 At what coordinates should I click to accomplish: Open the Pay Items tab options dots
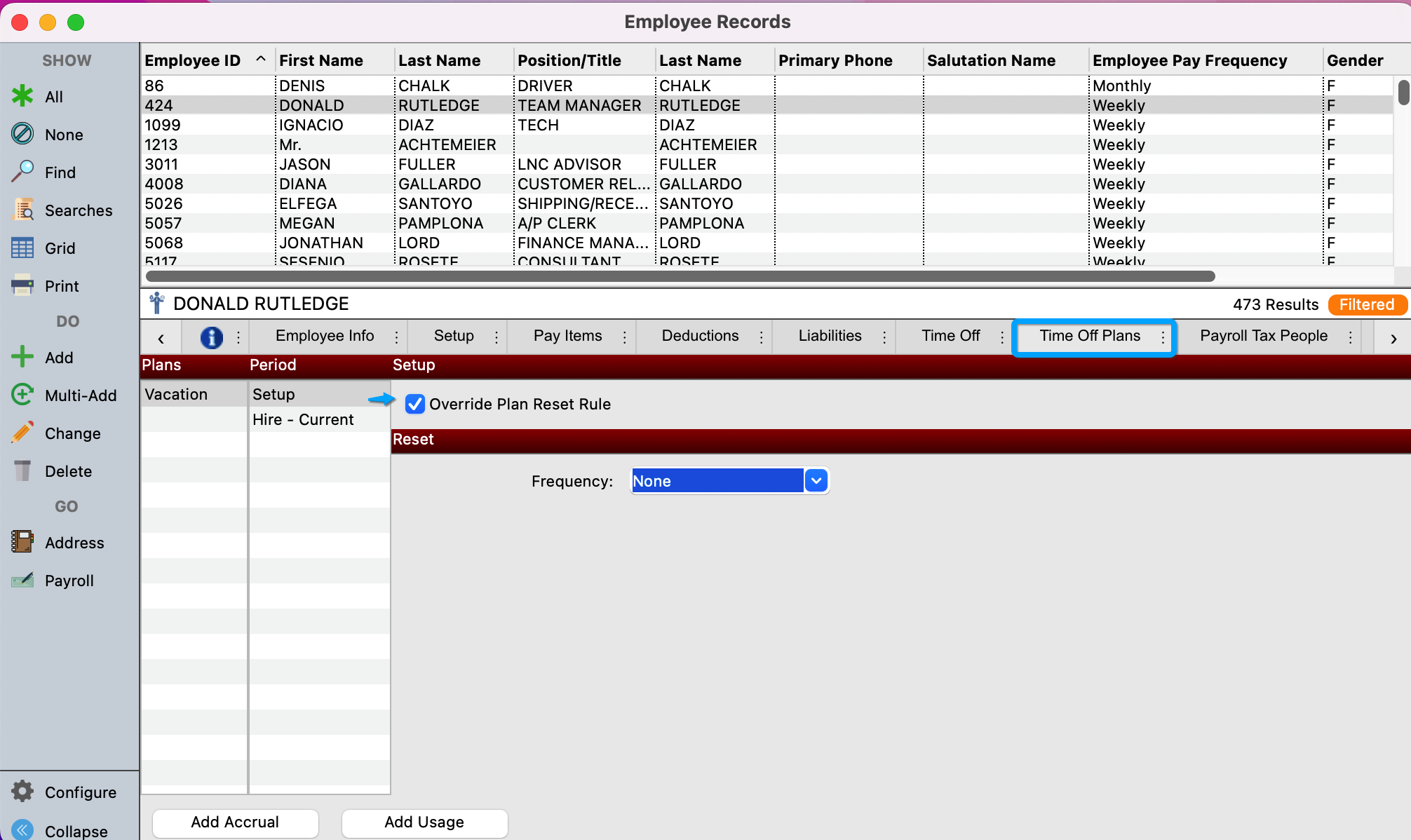624,337
